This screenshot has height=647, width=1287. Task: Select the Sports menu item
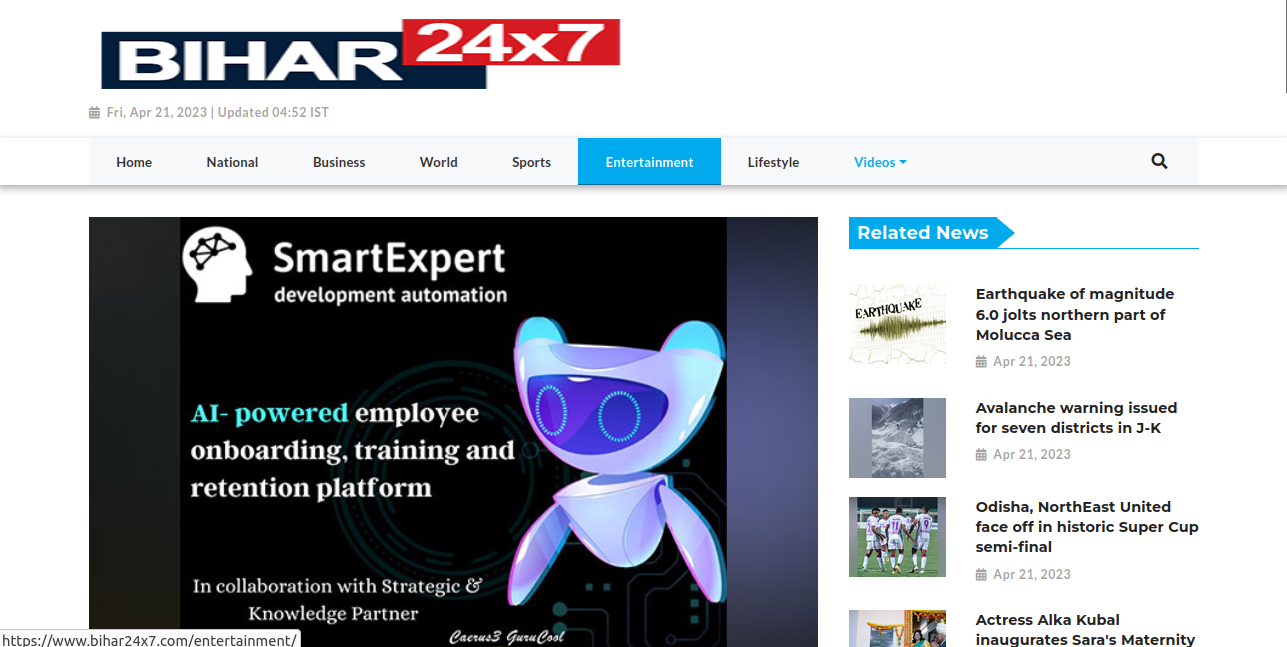[x=531, y=162]
